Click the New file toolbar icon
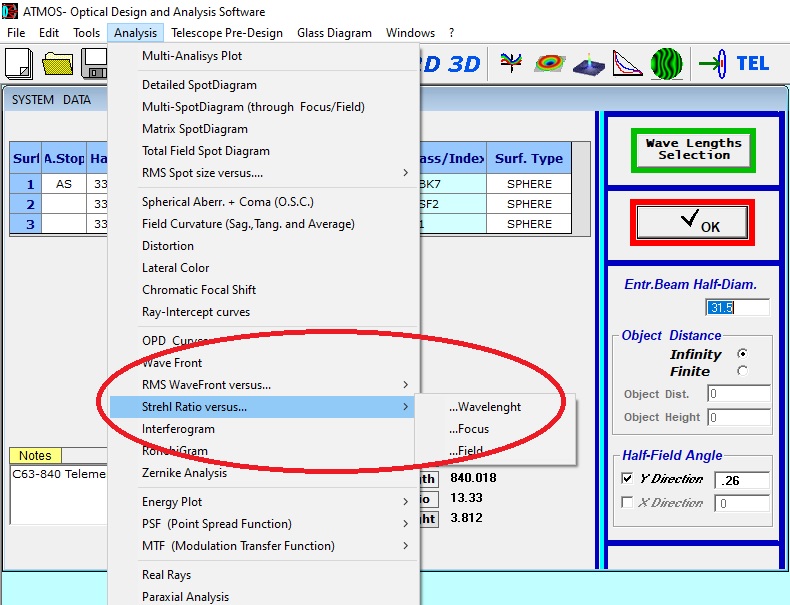This screenshot has width=790, height=605. pos(19,64)
